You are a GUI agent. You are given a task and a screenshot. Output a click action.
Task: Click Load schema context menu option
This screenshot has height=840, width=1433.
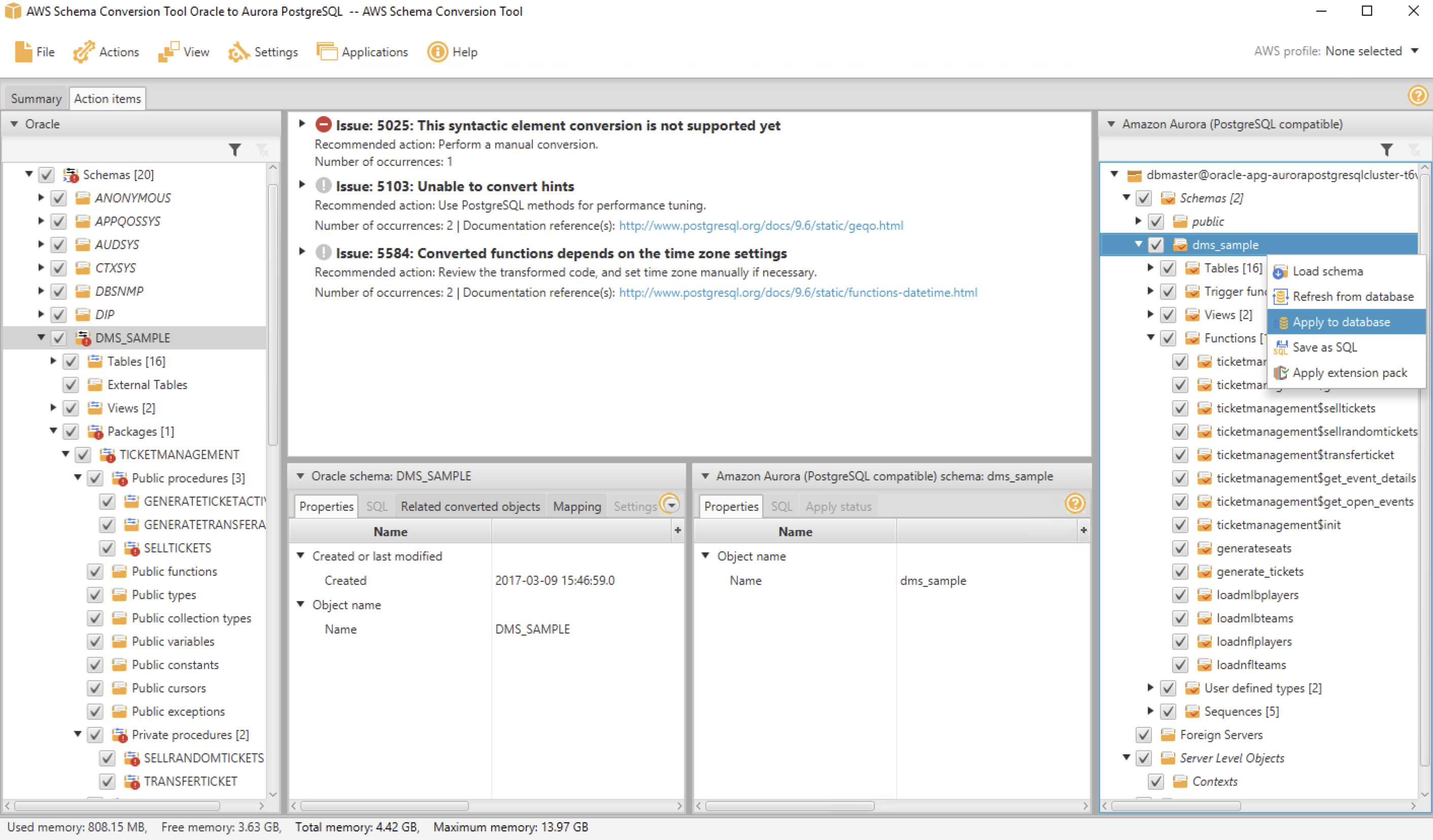[x=1326, y=271]
